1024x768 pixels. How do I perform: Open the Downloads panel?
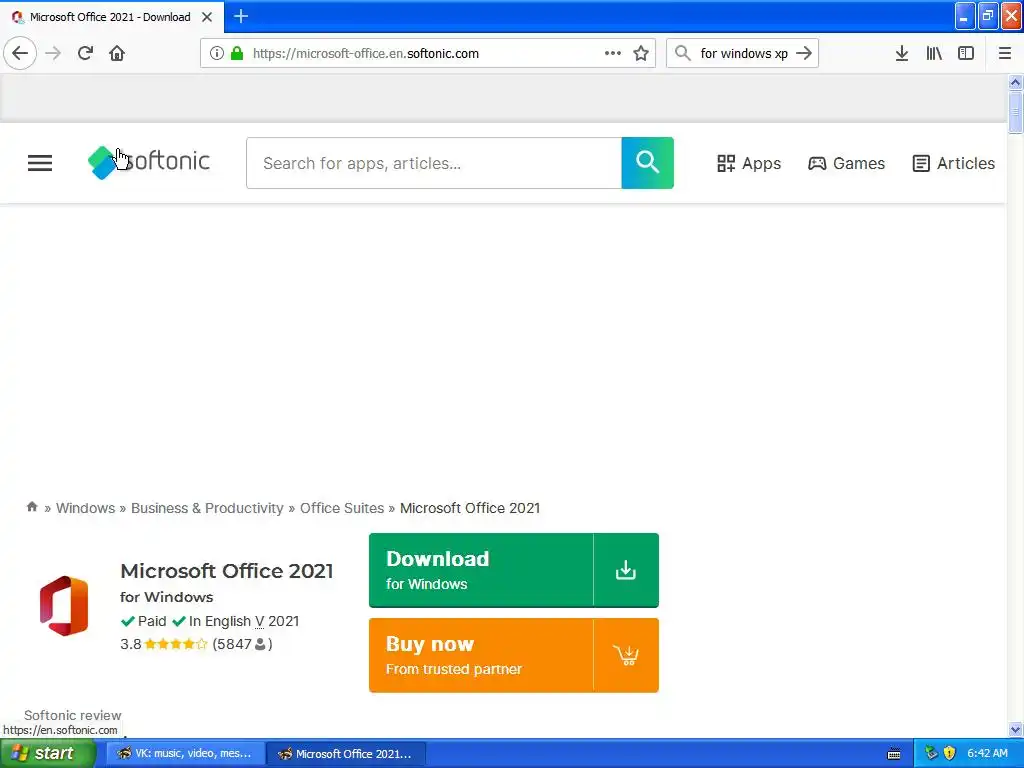pos(902,53)
